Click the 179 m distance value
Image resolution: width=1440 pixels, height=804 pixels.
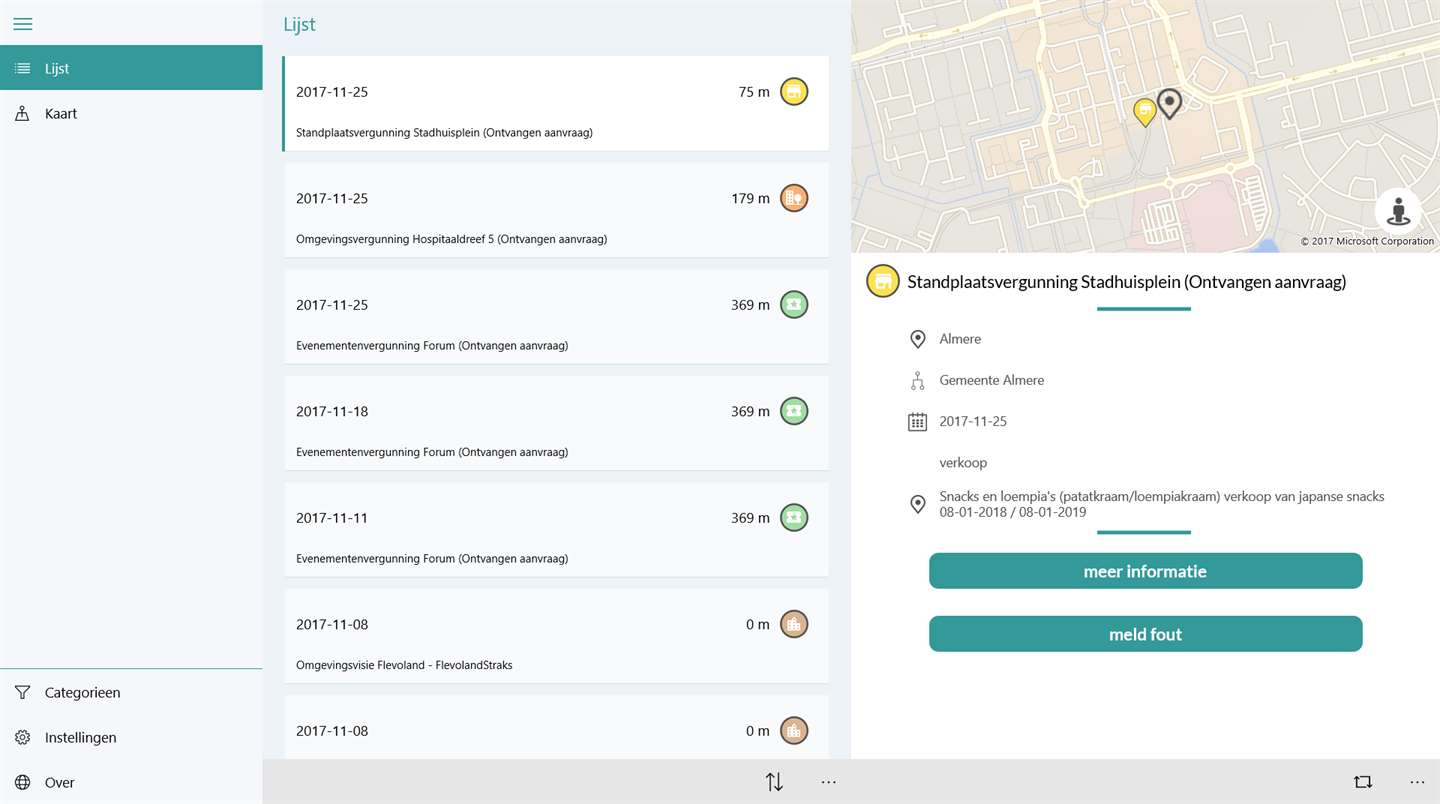(750, 198)
